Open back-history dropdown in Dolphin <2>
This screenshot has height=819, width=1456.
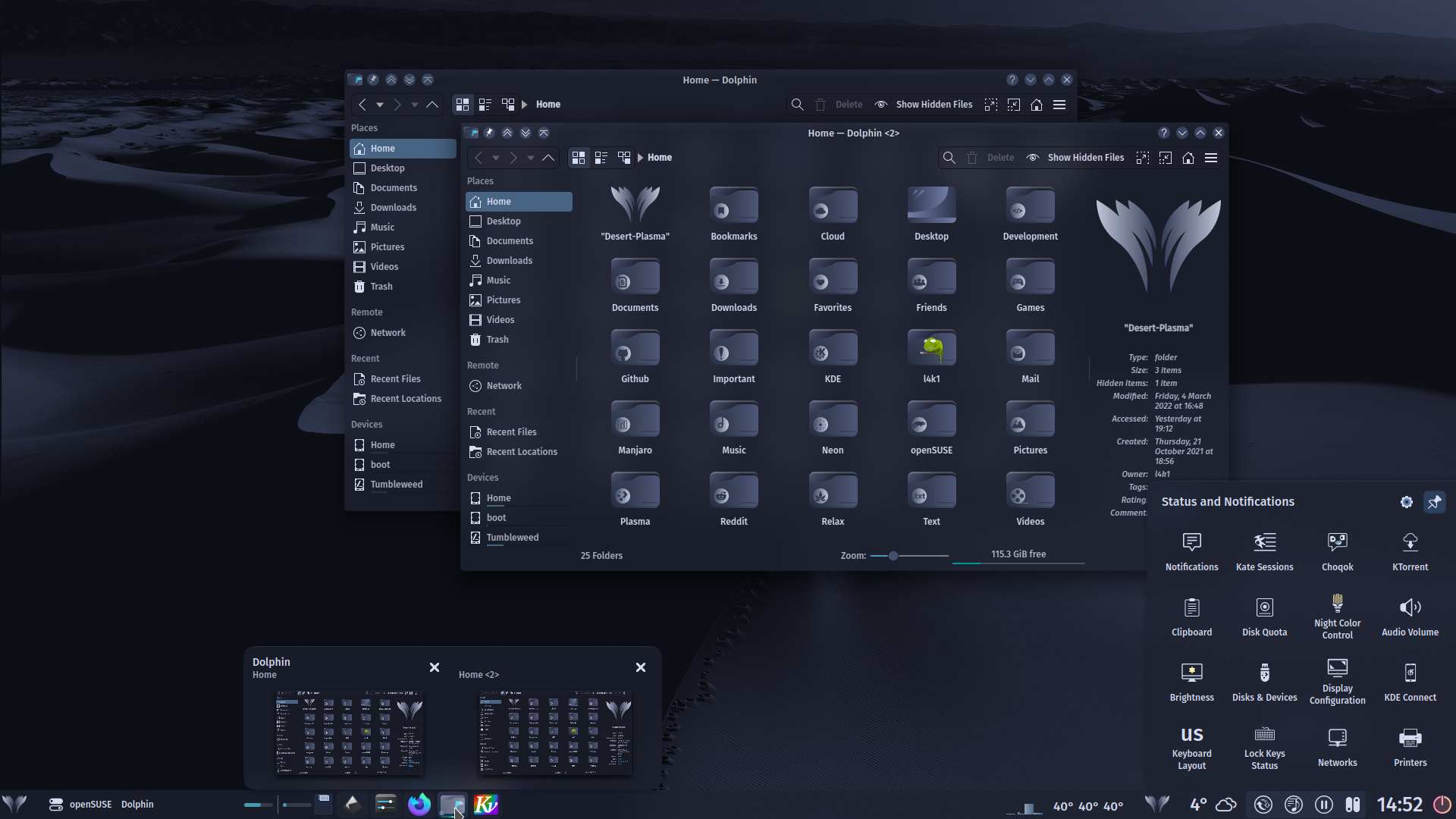click(496, 158)
